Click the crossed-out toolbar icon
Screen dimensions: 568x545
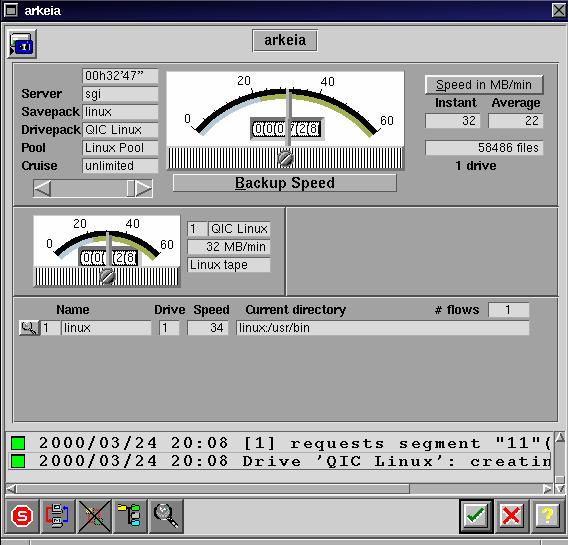[x=94, y=516]
